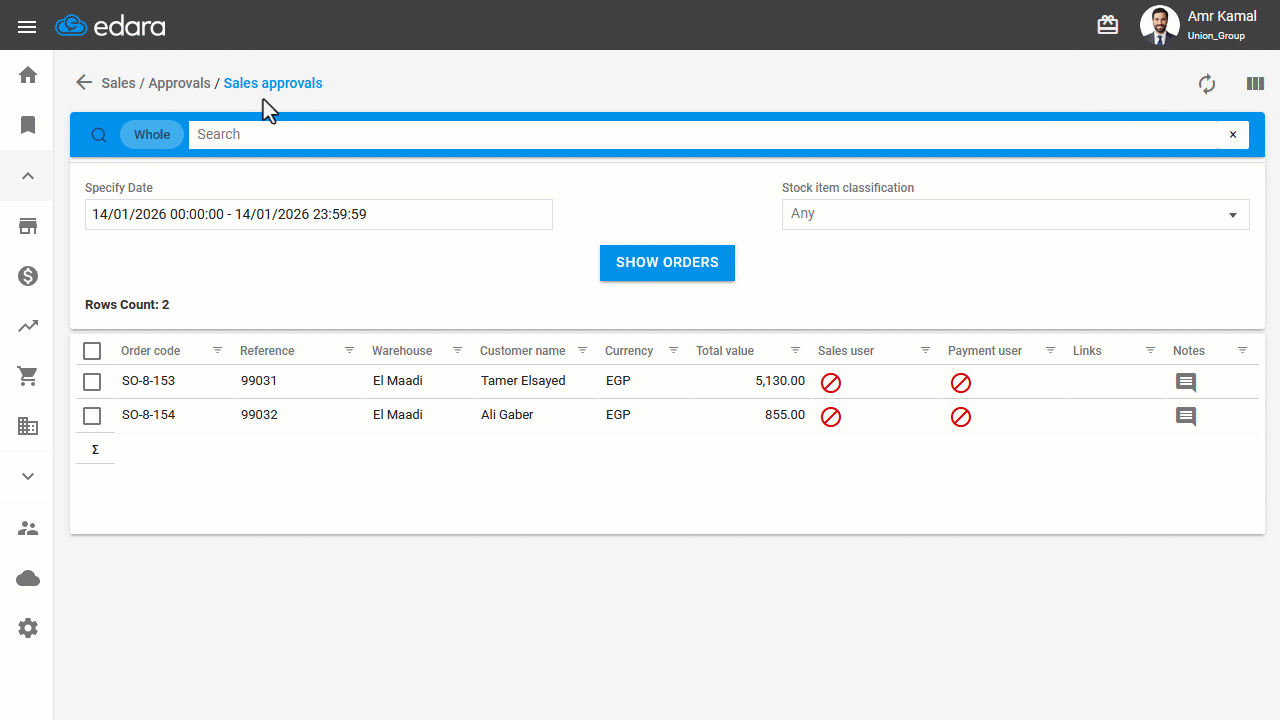Clear search with the × button
This screenshot has width=1280, height=720.
click(x=1233, y=135)
